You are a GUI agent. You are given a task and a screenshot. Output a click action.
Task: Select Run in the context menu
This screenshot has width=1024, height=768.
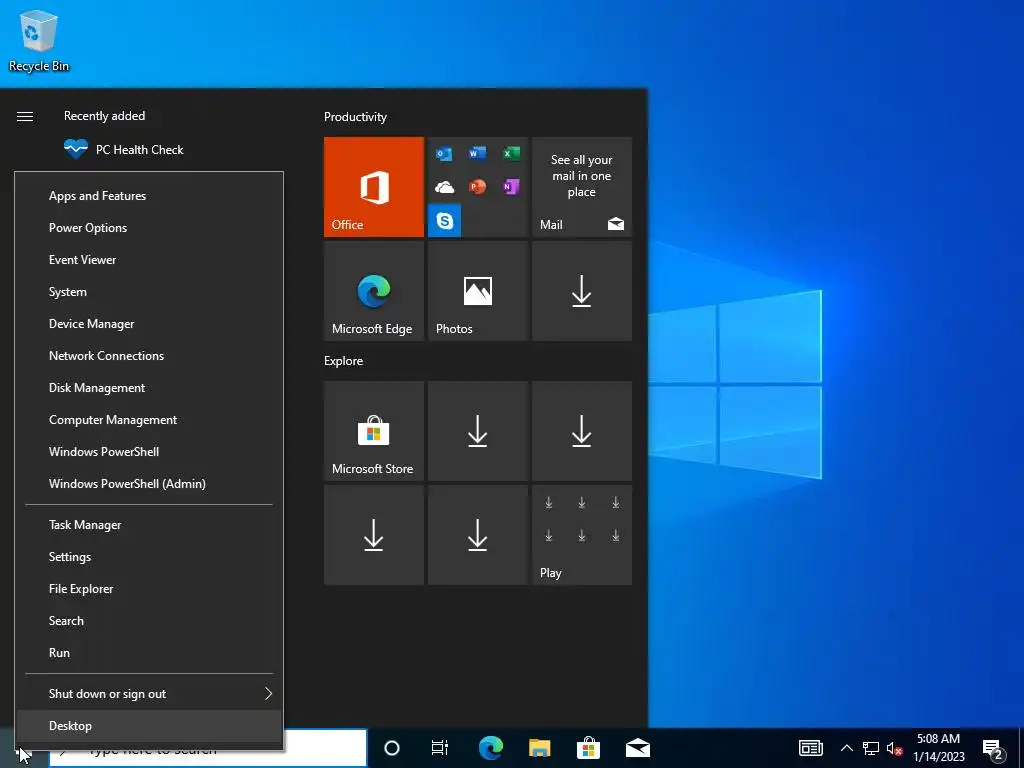(149, 653)
